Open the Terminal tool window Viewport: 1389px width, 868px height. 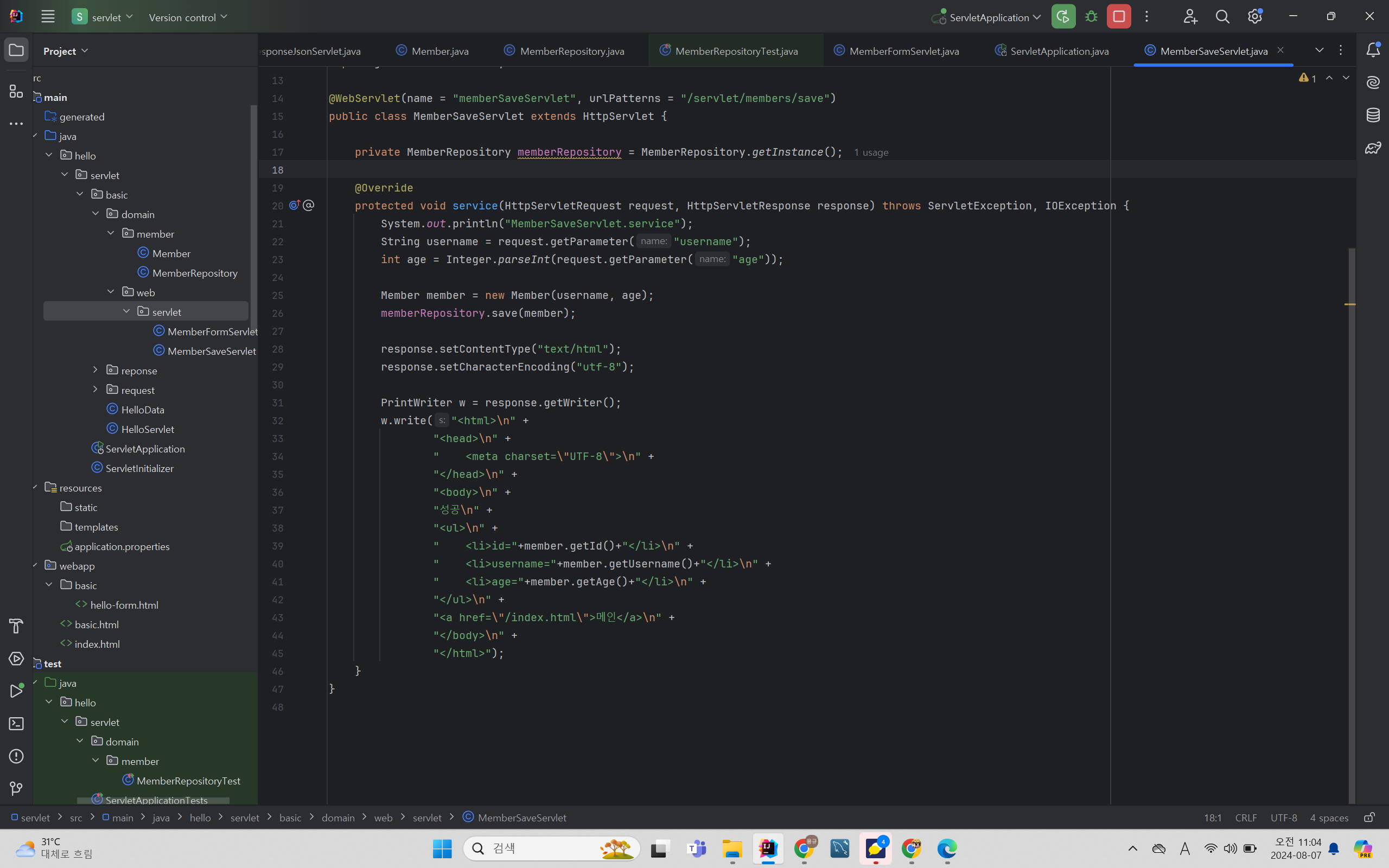16,724
